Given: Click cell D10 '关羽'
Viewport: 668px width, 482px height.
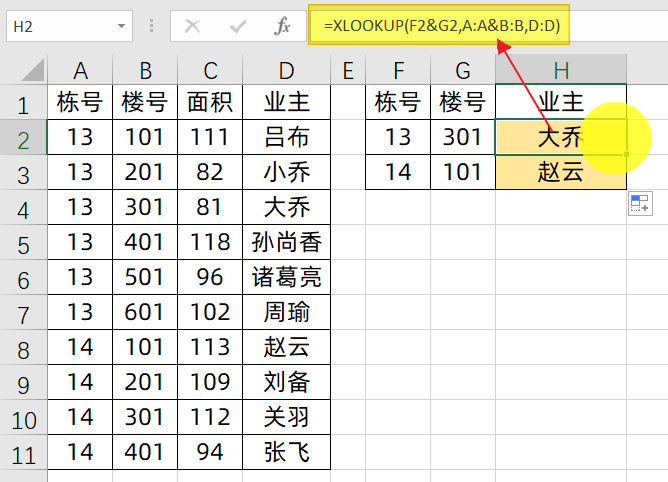Looking at the screenshot, I should click(286, 417).
